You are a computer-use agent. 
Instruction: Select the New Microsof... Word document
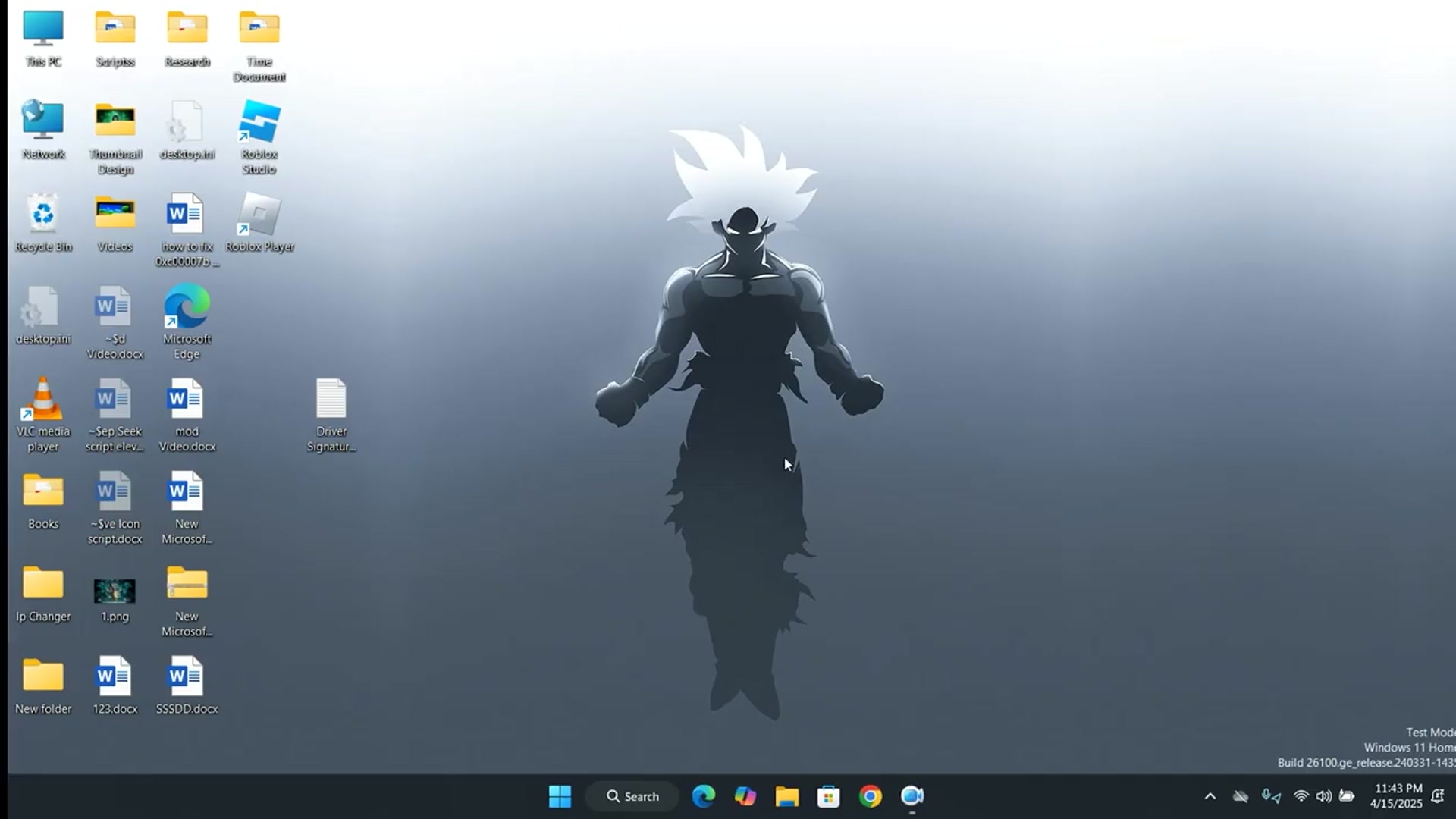(x=187, y=508)
